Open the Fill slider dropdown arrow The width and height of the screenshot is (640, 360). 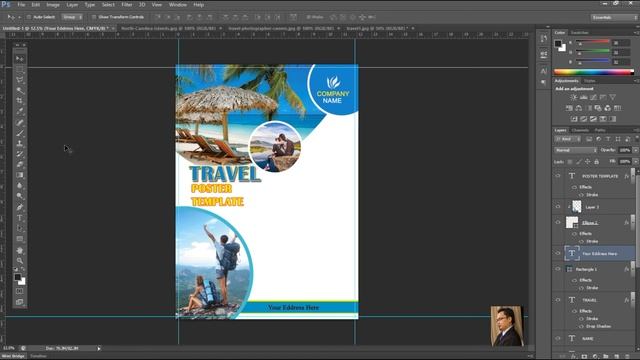pos(636,162)
